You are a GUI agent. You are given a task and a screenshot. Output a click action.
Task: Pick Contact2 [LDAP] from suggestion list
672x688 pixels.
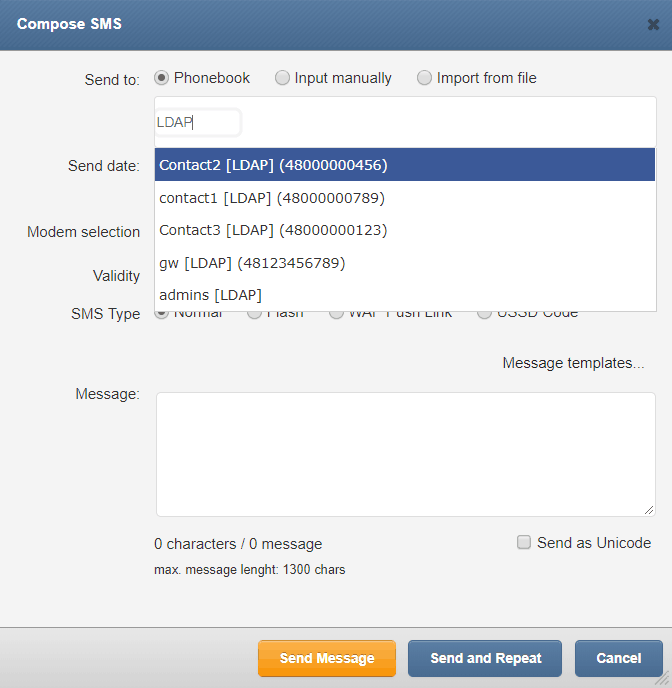pyautogui.click(x=405, y=165)
